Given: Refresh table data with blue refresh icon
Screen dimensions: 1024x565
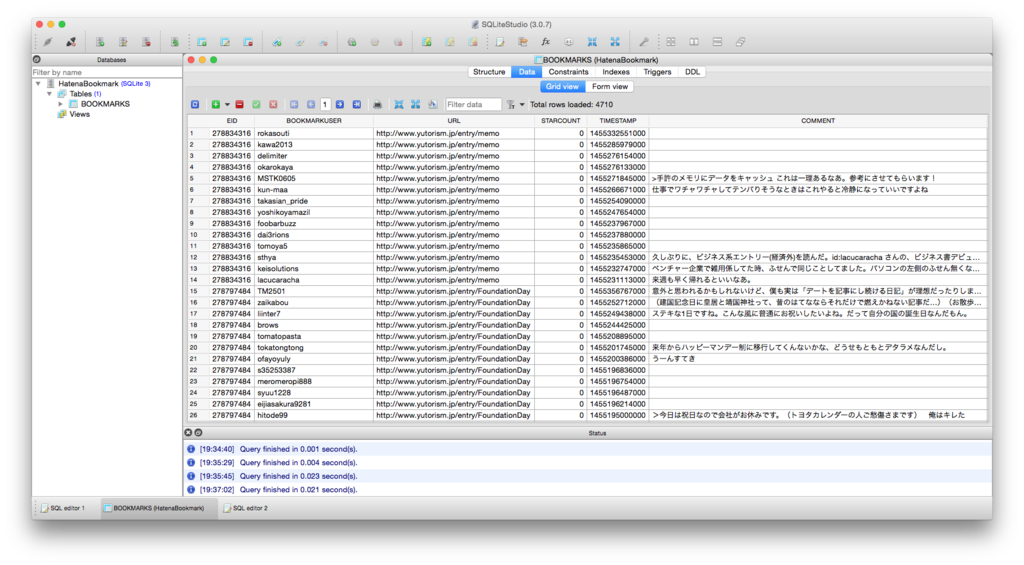Looking at the screenshot, I should tap(195, 105).
